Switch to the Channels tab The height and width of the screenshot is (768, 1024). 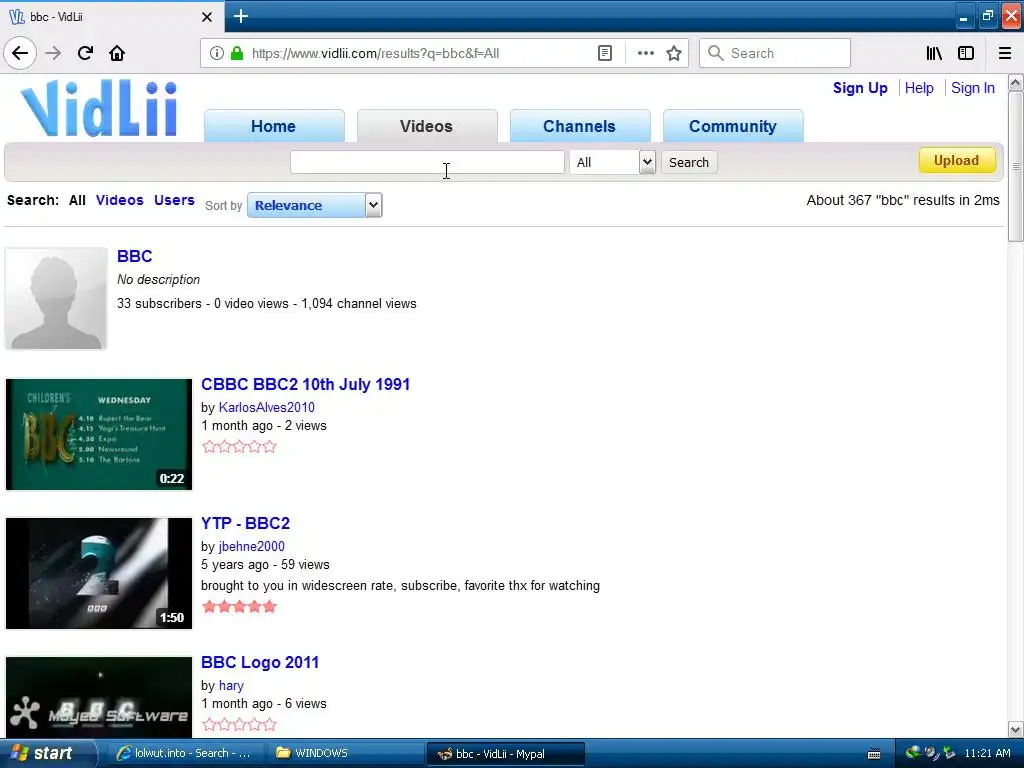tap(579, 126)
